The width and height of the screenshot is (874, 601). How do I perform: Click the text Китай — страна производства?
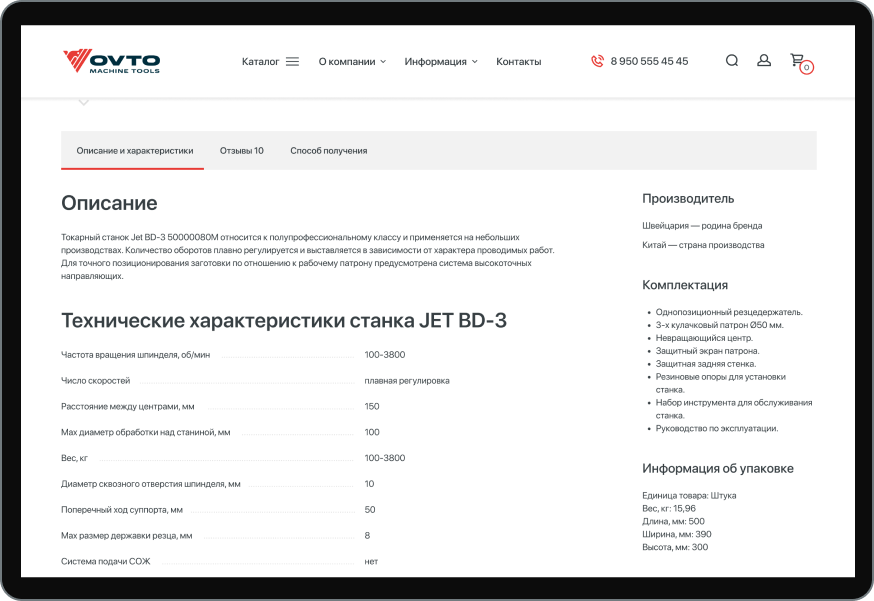[x=703, y=245]
